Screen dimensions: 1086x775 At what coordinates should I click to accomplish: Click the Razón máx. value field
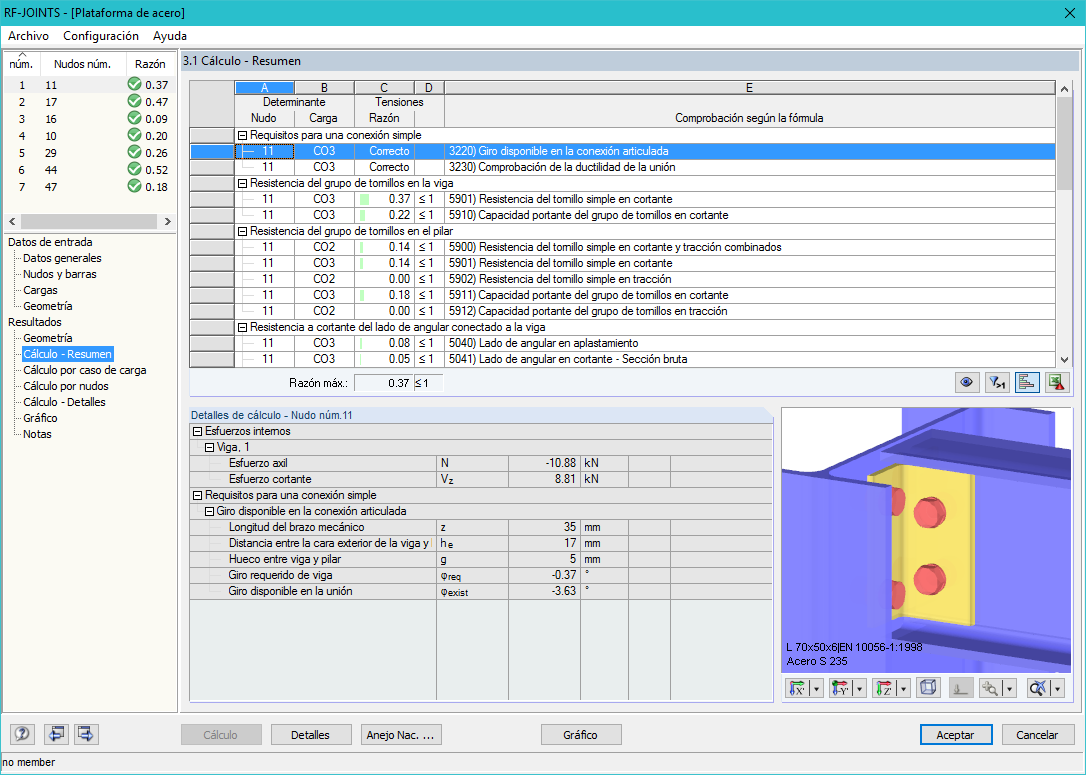[384, 383]
